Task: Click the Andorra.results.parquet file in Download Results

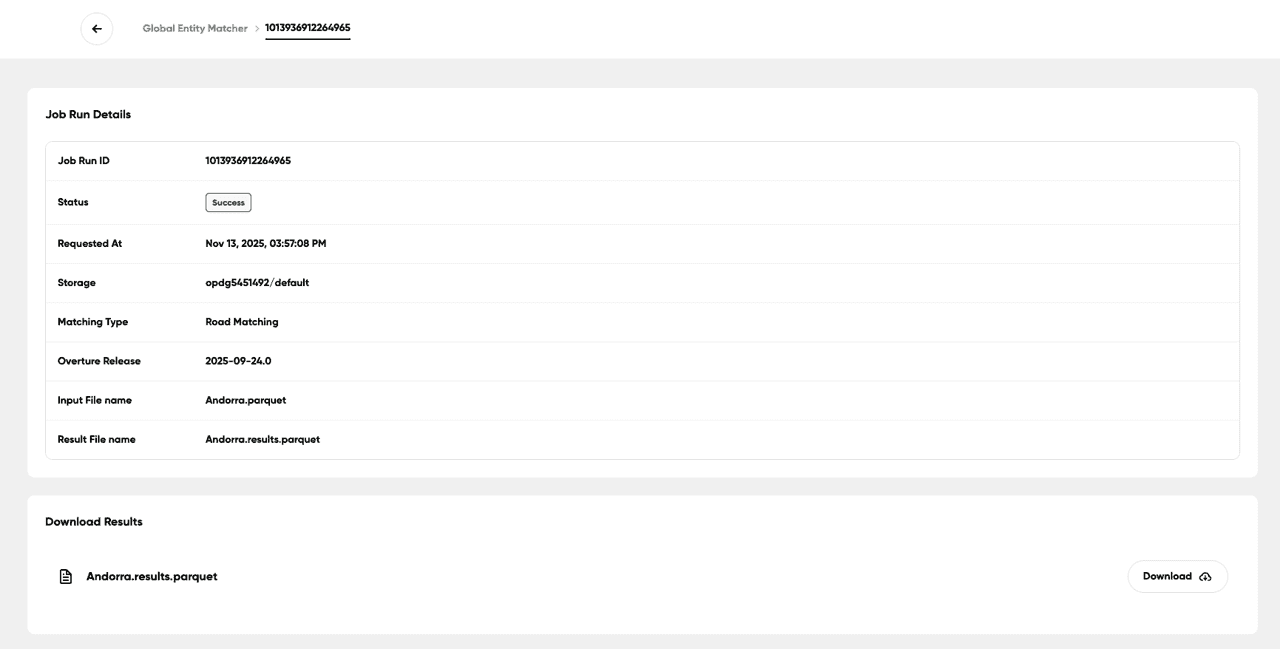Action: [152, 577]
